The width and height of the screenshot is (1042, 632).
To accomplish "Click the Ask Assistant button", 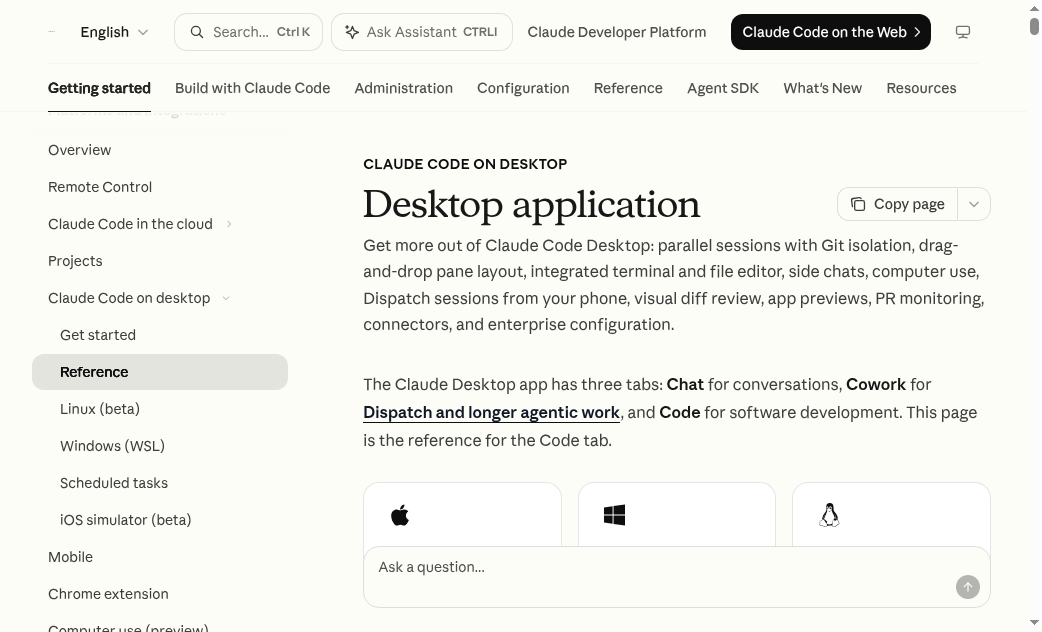I will [422, 32].
